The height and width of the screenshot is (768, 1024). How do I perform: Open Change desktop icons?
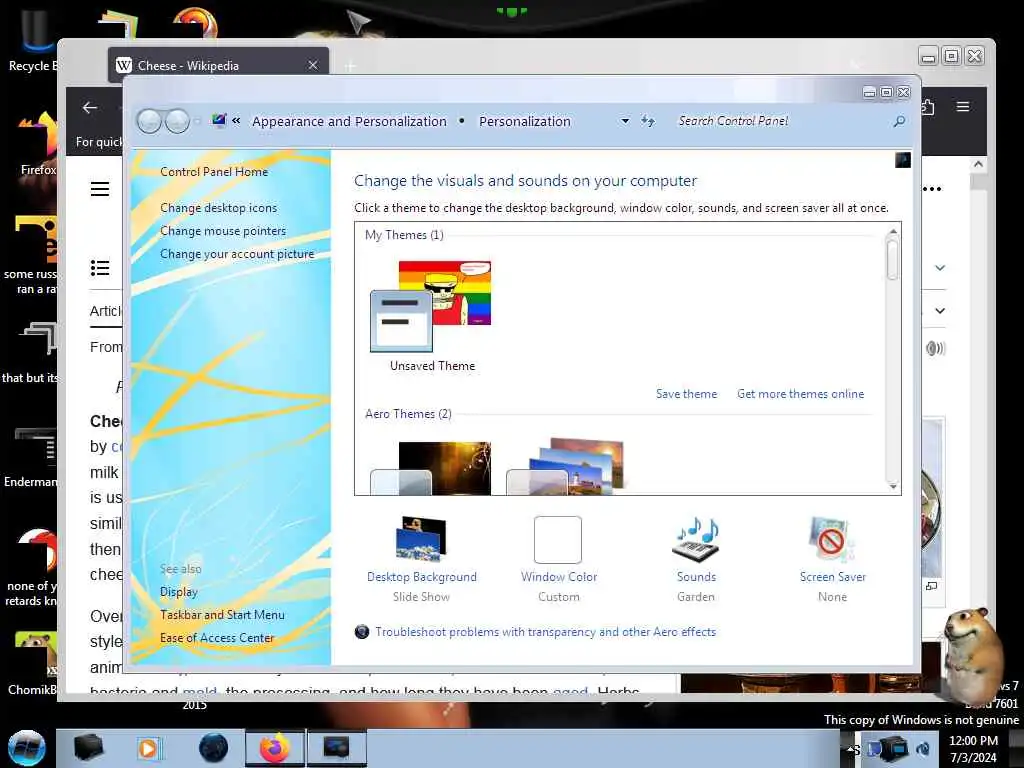[218, 208]
